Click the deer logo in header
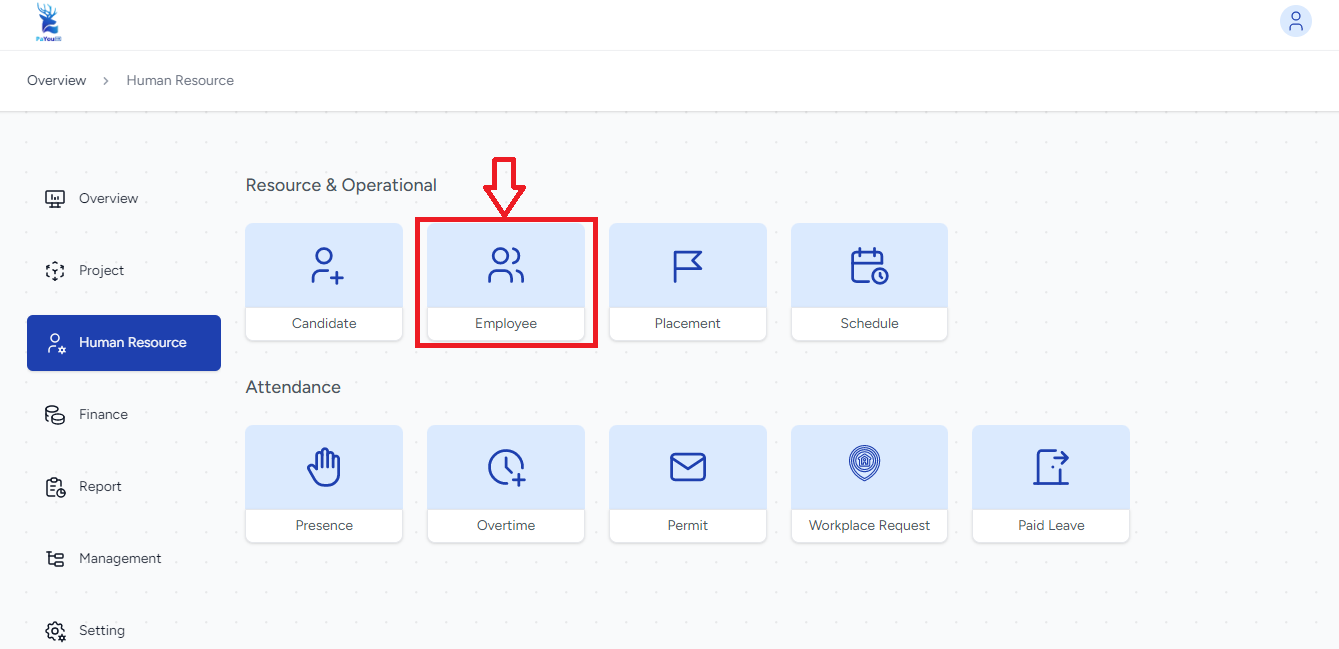 click(x=47, y=22)
